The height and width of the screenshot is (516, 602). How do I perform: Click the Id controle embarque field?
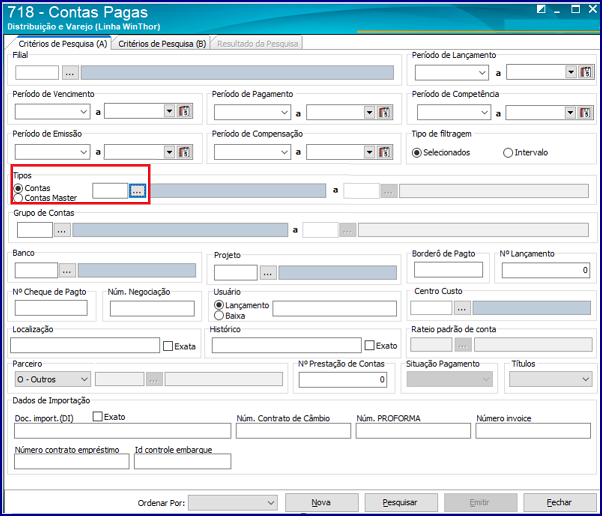(182, 461)
